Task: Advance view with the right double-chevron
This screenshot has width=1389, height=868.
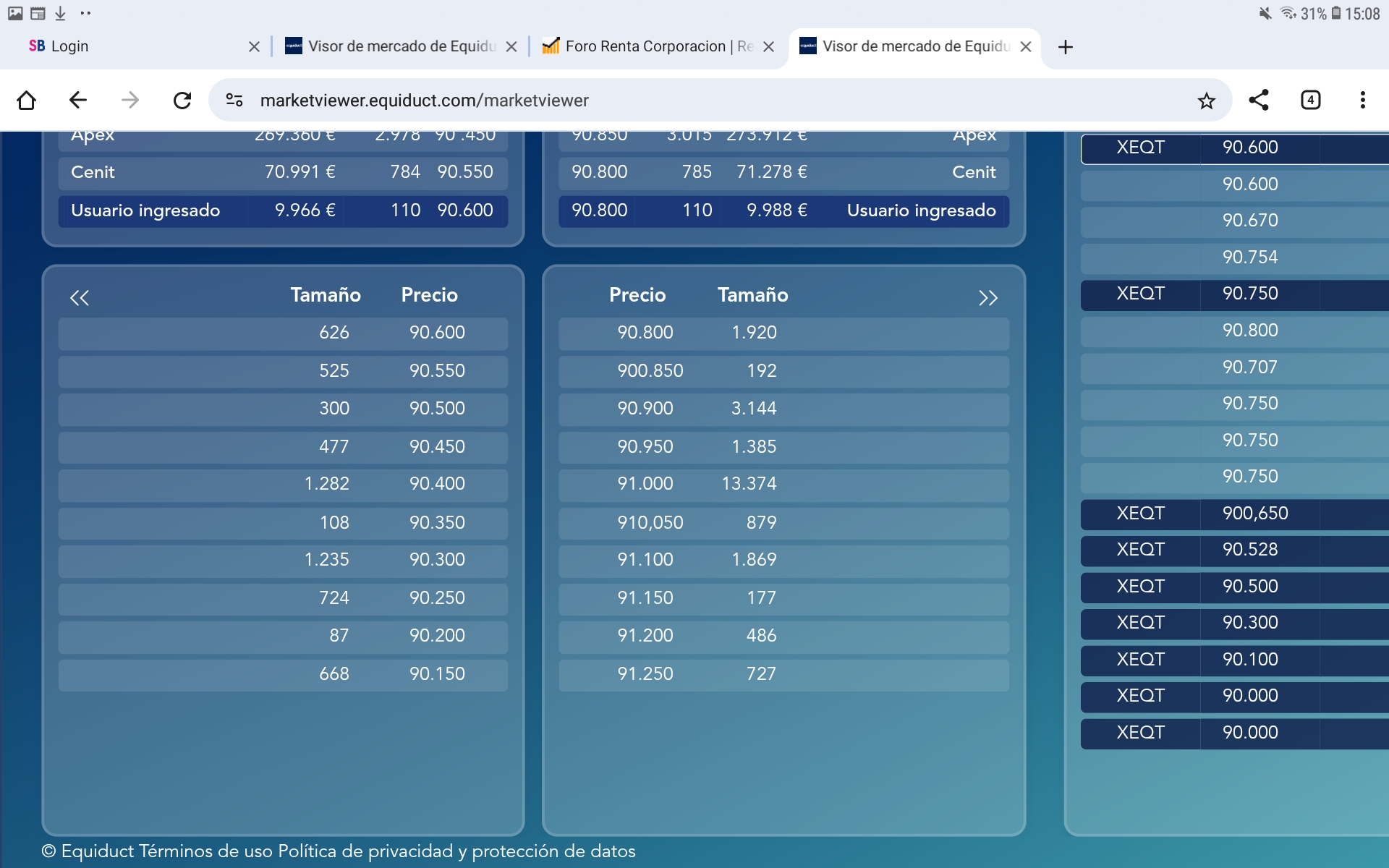Action: [988, 297]
